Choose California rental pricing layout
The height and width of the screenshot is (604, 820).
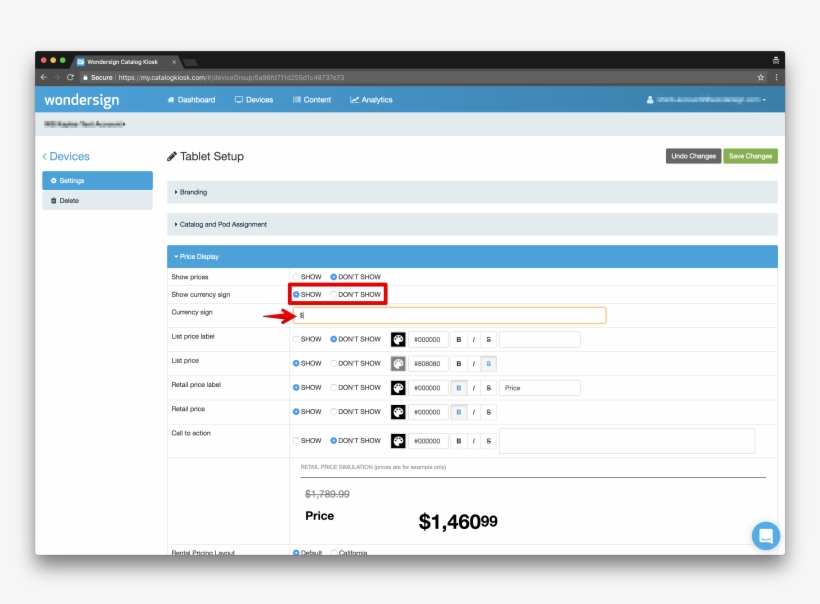coord(334,553)
